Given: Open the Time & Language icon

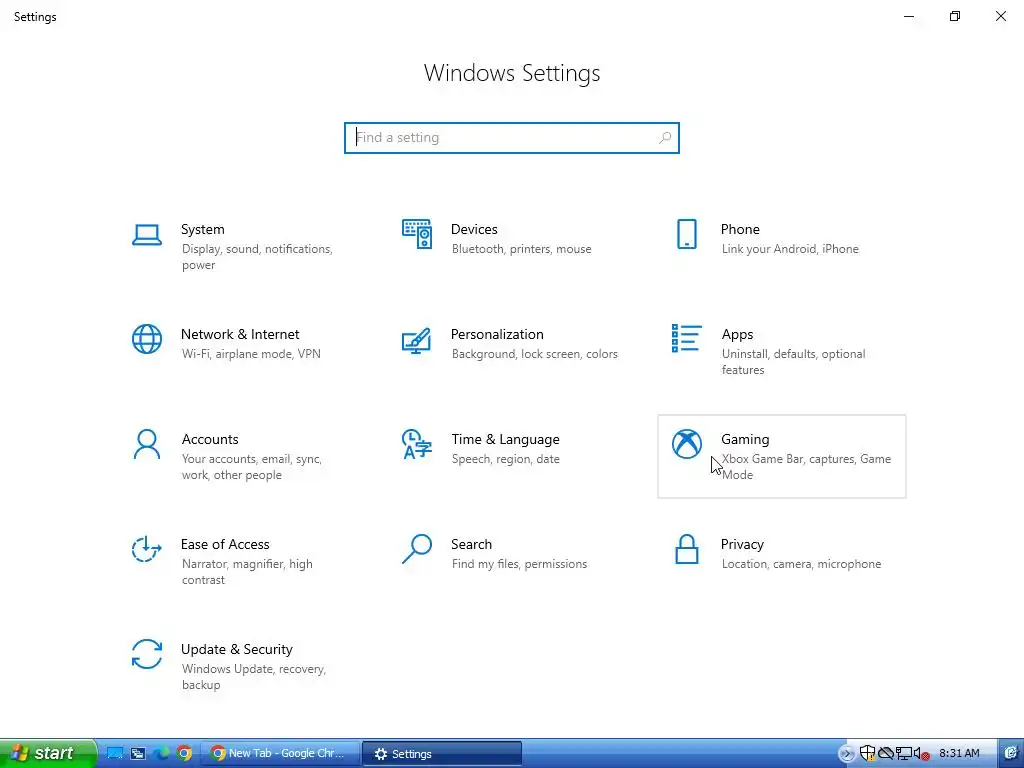Looking at the screenshot, I should [417, 444].
